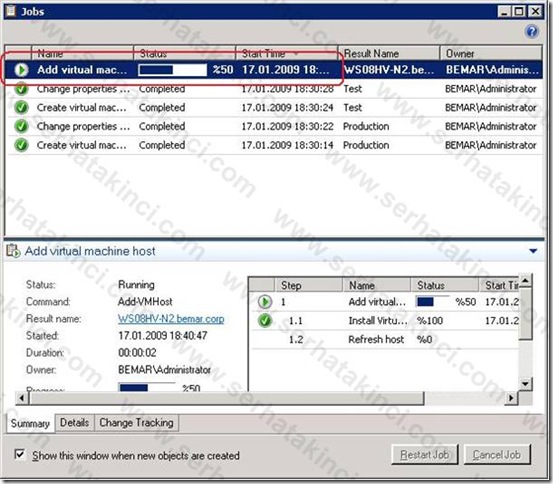The width and height of the screenshot is (553, 484).
Task: Click the Status column header in steps table
Action: coord(445,285)
